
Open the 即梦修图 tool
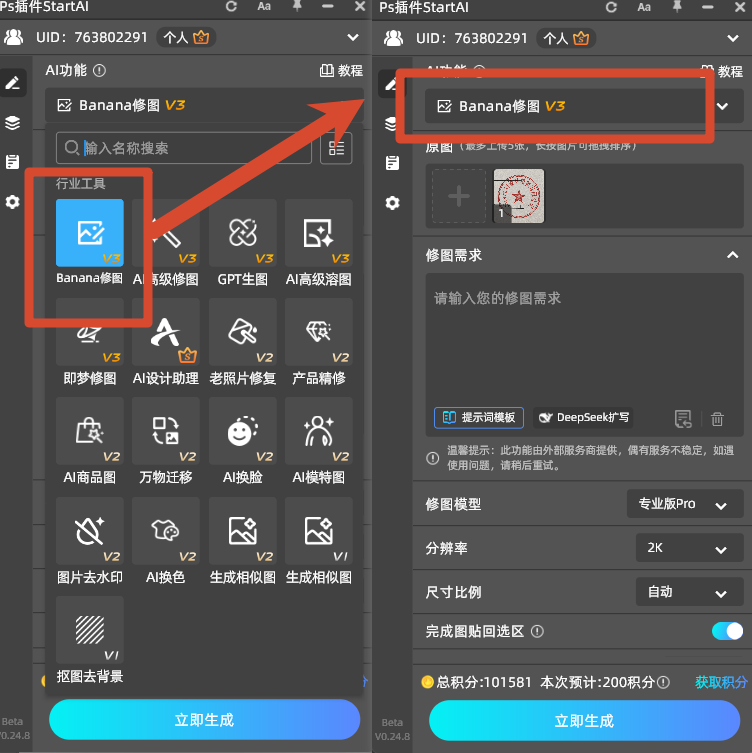pyautogui.click(x=90, y=332)
